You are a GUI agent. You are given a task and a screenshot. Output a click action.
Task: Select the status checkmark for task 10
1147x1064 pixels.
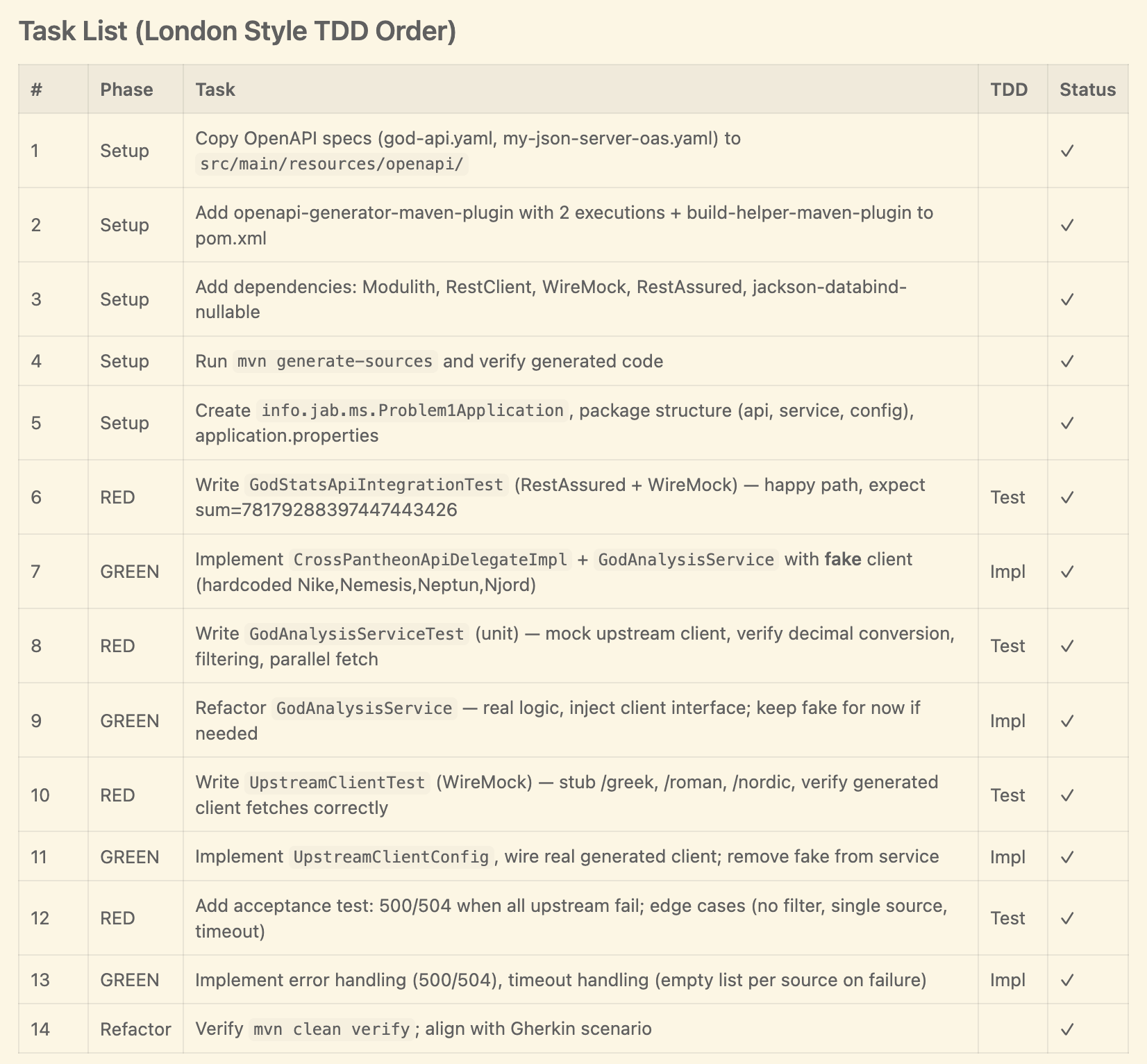click(1067, 795)
